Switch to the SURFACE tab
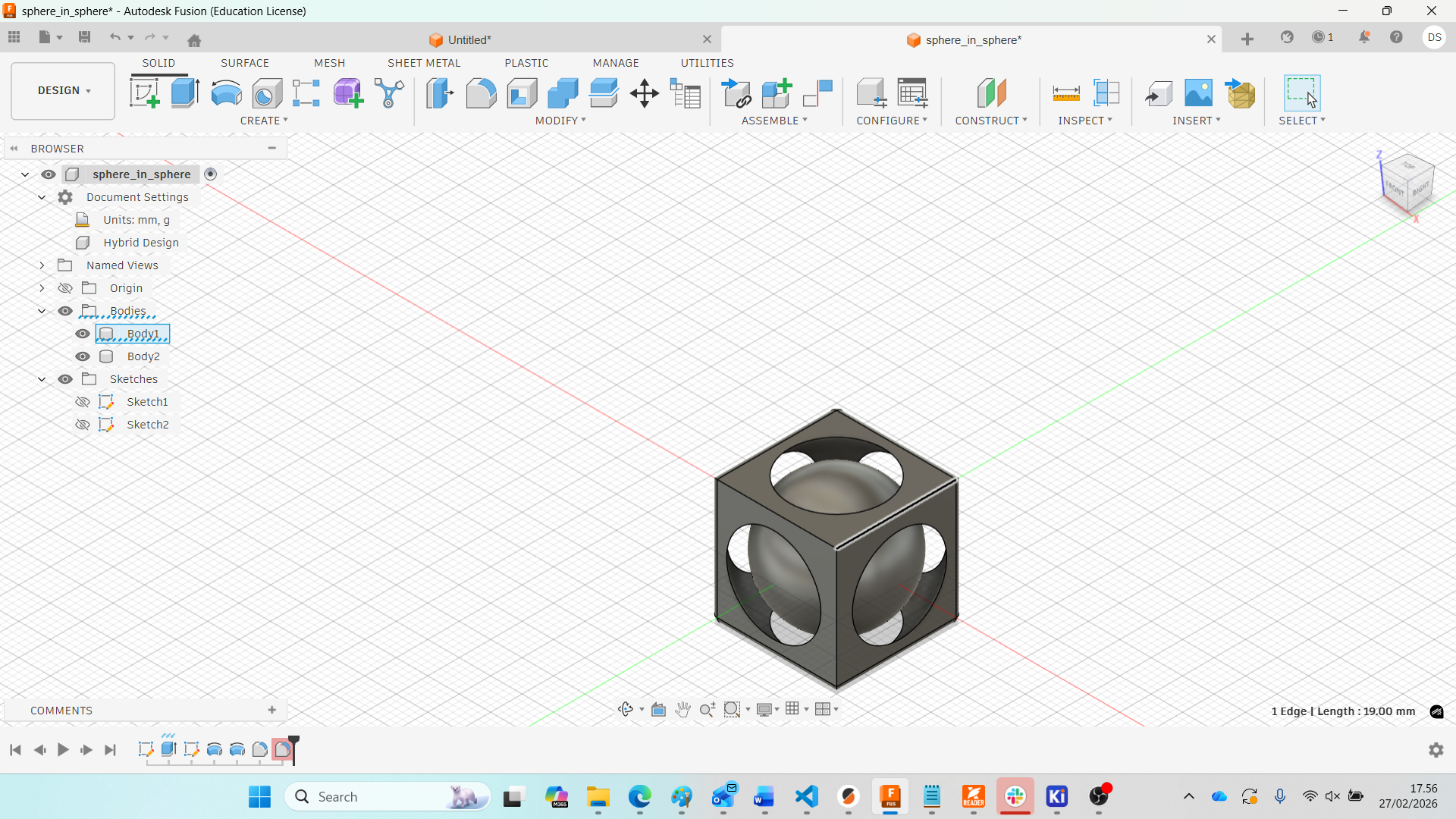The height and width of the screenshot is (819, 1456). pos(244,63)
